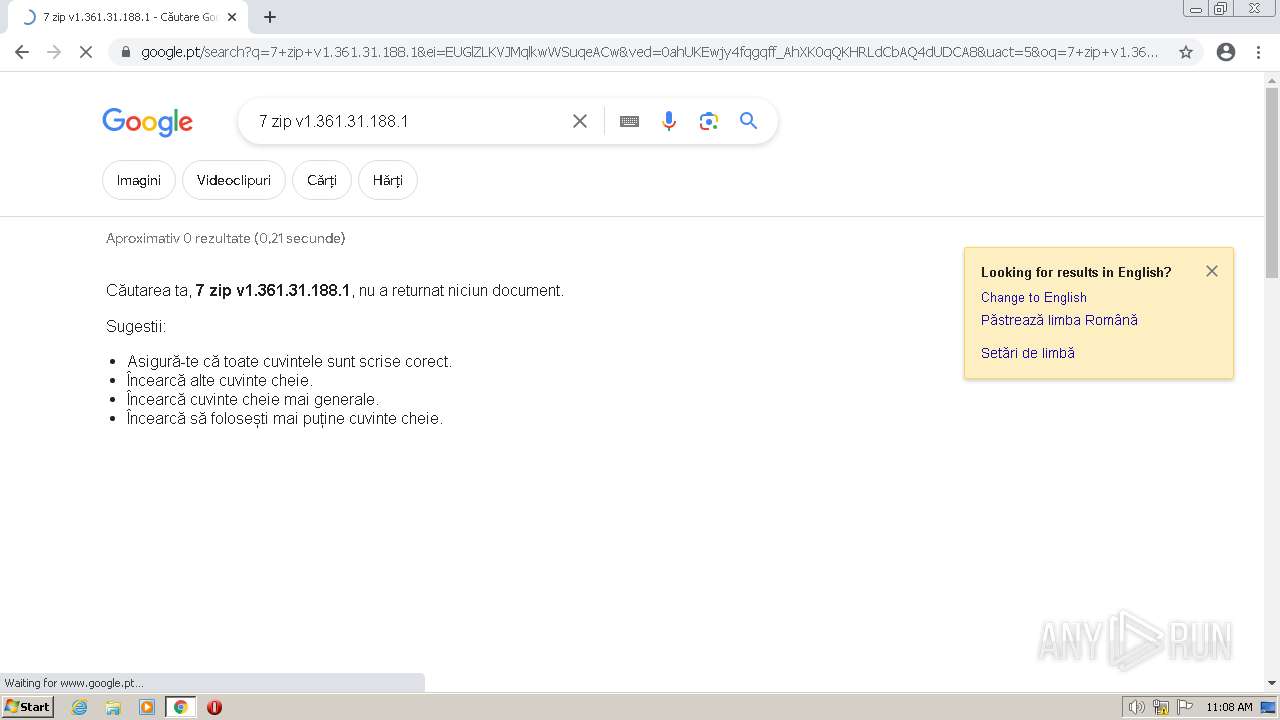
Task: Click the show desktop tray icon
Action: coord(1269,707)
